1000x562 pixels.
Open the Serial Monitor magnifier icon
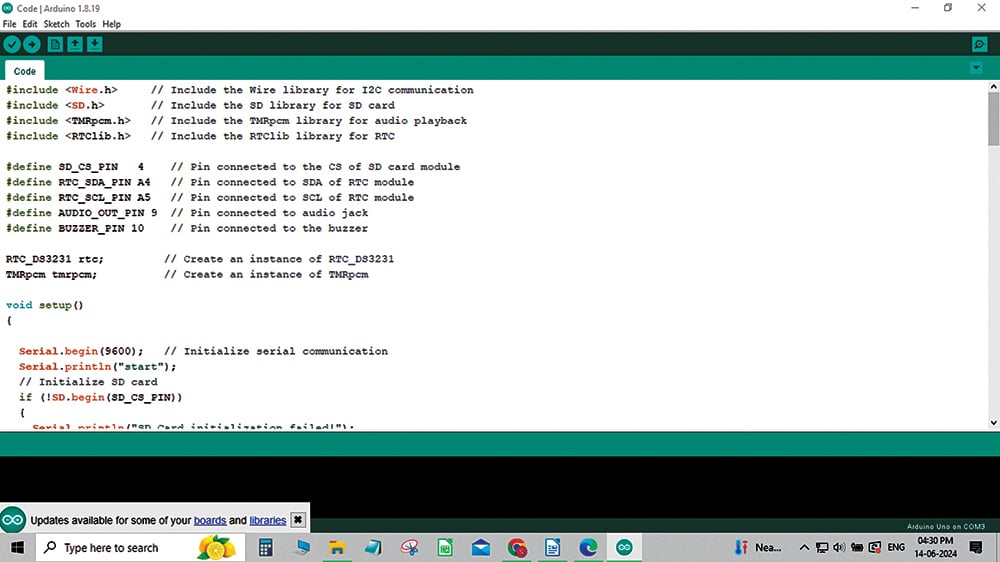(979, 44)
